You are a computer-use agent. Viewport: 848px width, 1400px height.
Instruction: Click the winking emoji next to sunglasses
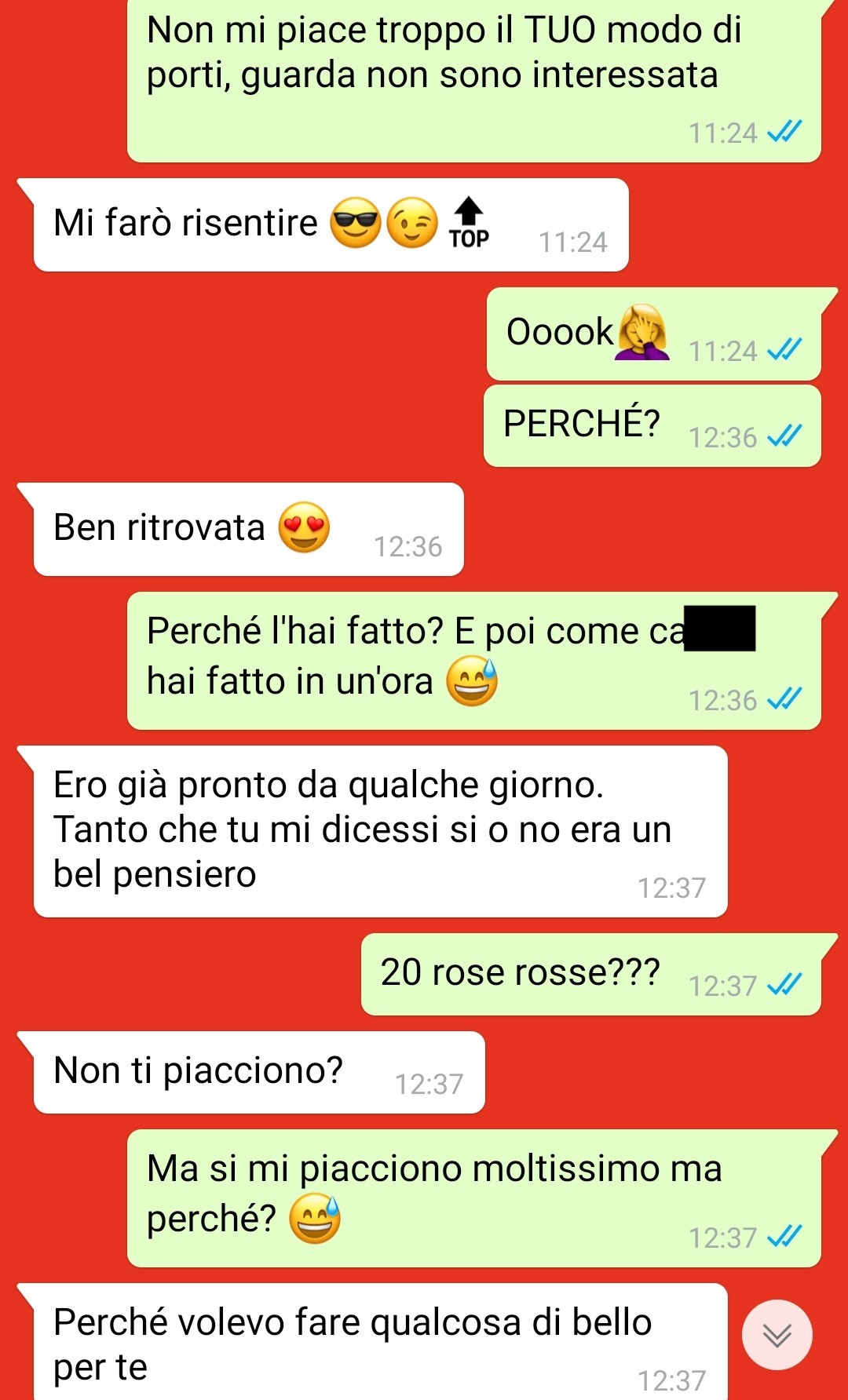412,223
